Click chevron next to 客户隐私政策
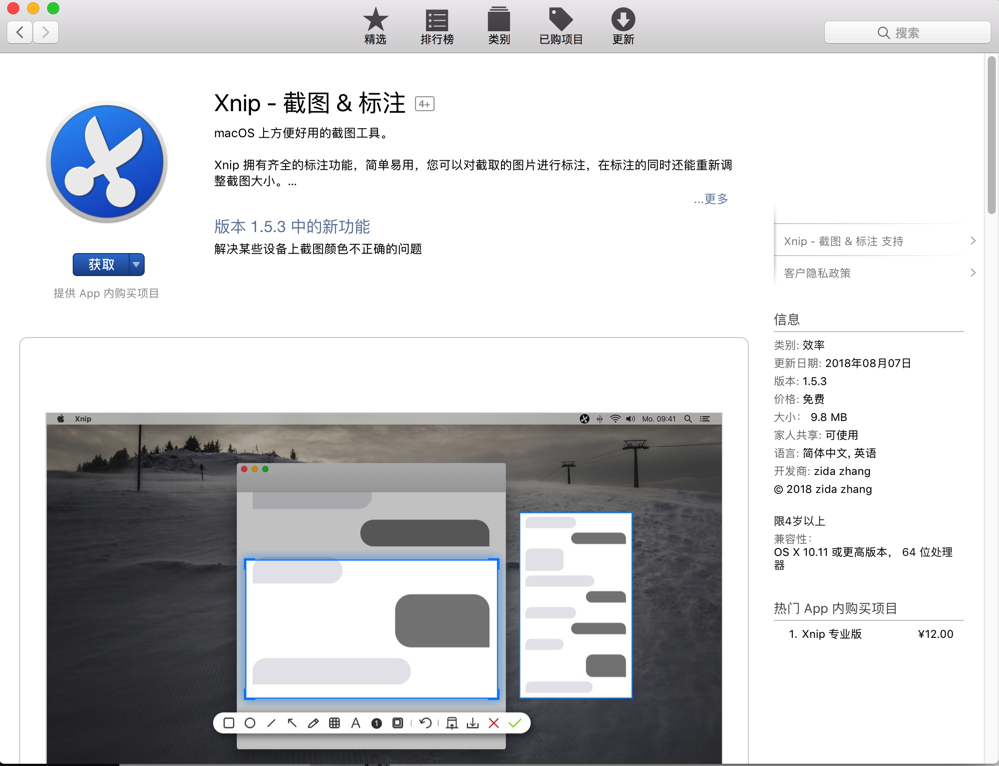999x766 pixels. [973, 273]
